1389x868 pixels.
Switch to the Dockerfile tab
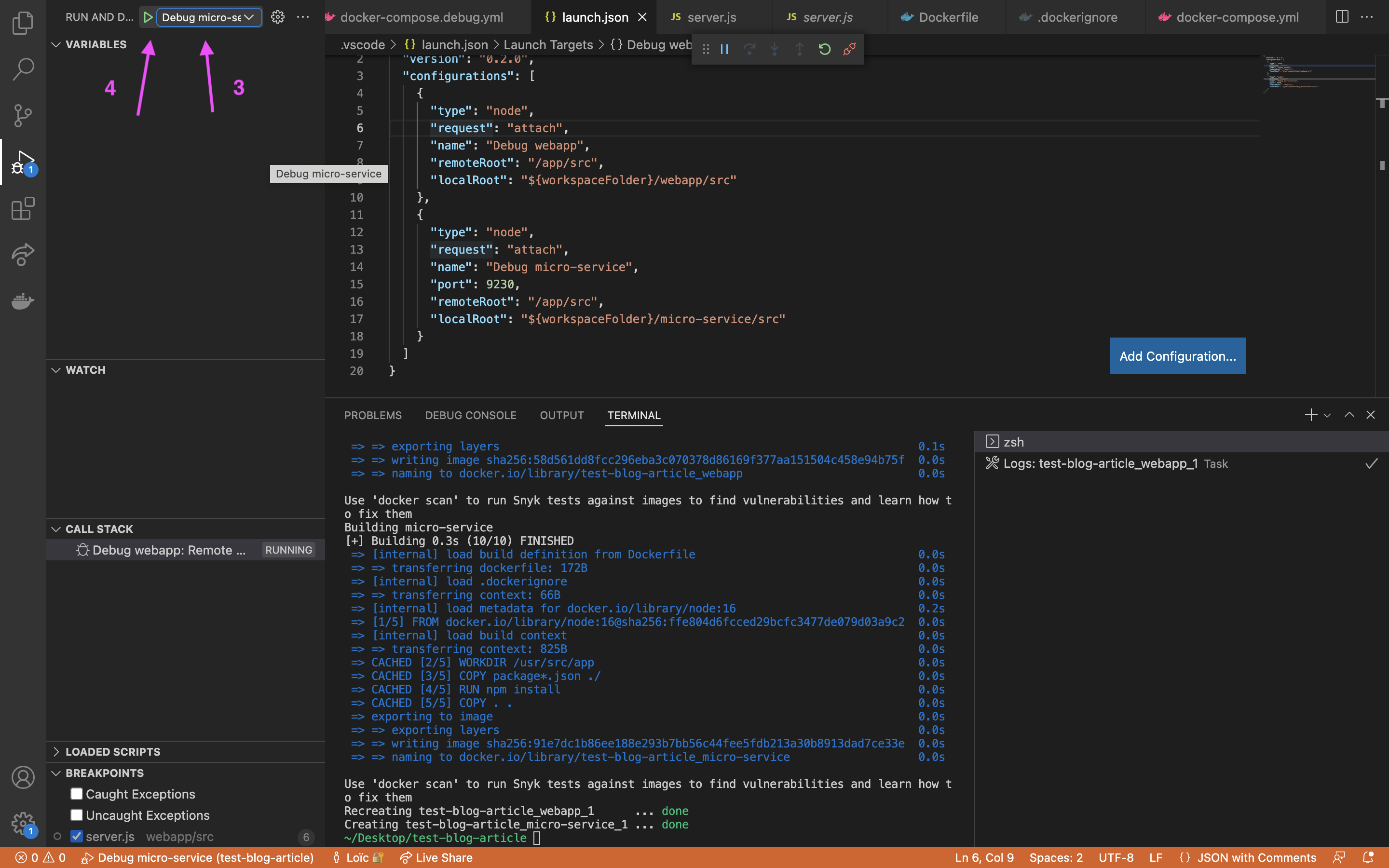tap(948, 17)
